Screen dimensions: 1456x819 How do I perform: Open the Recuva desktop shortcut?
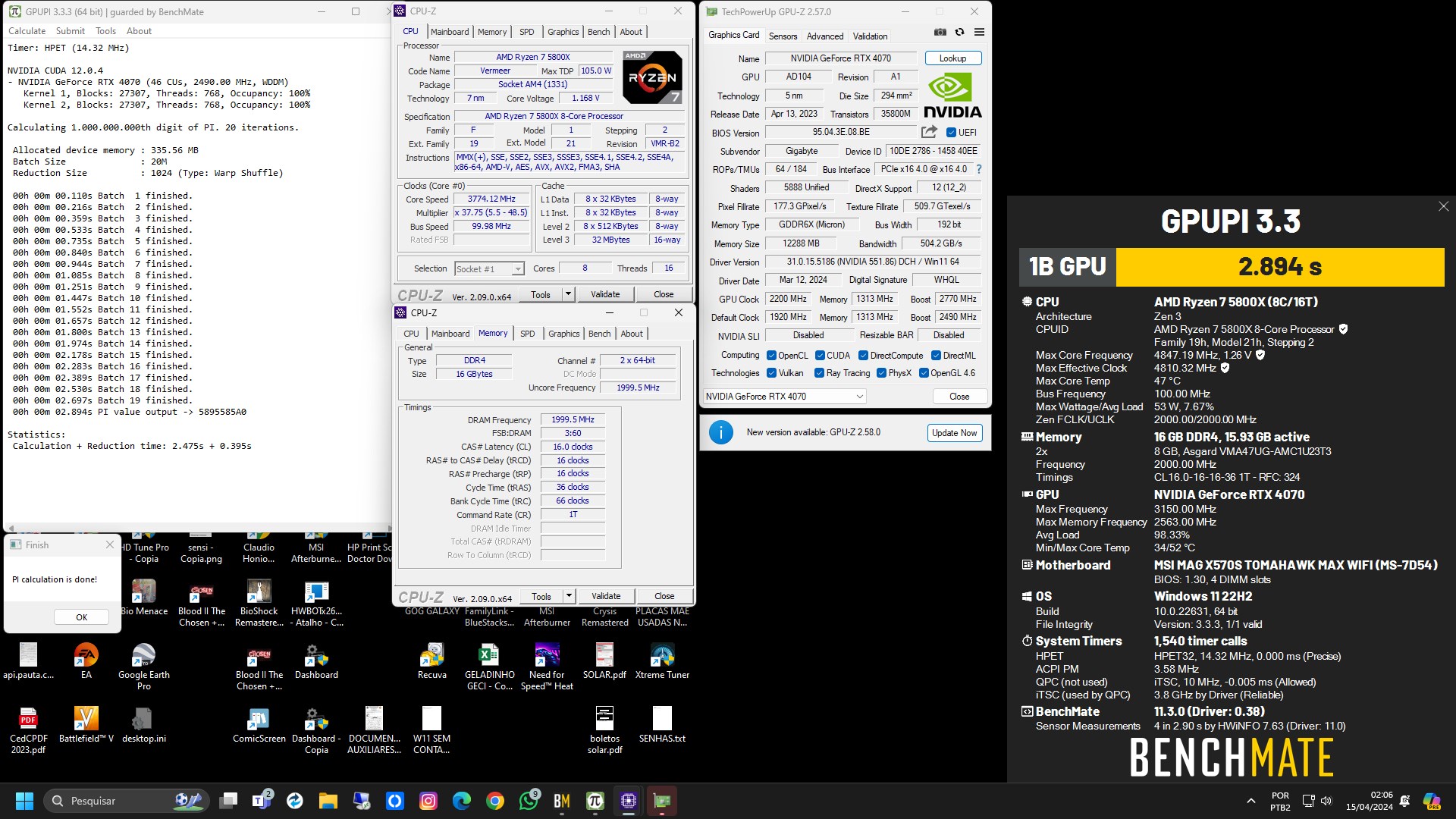(x=432, y=661)
